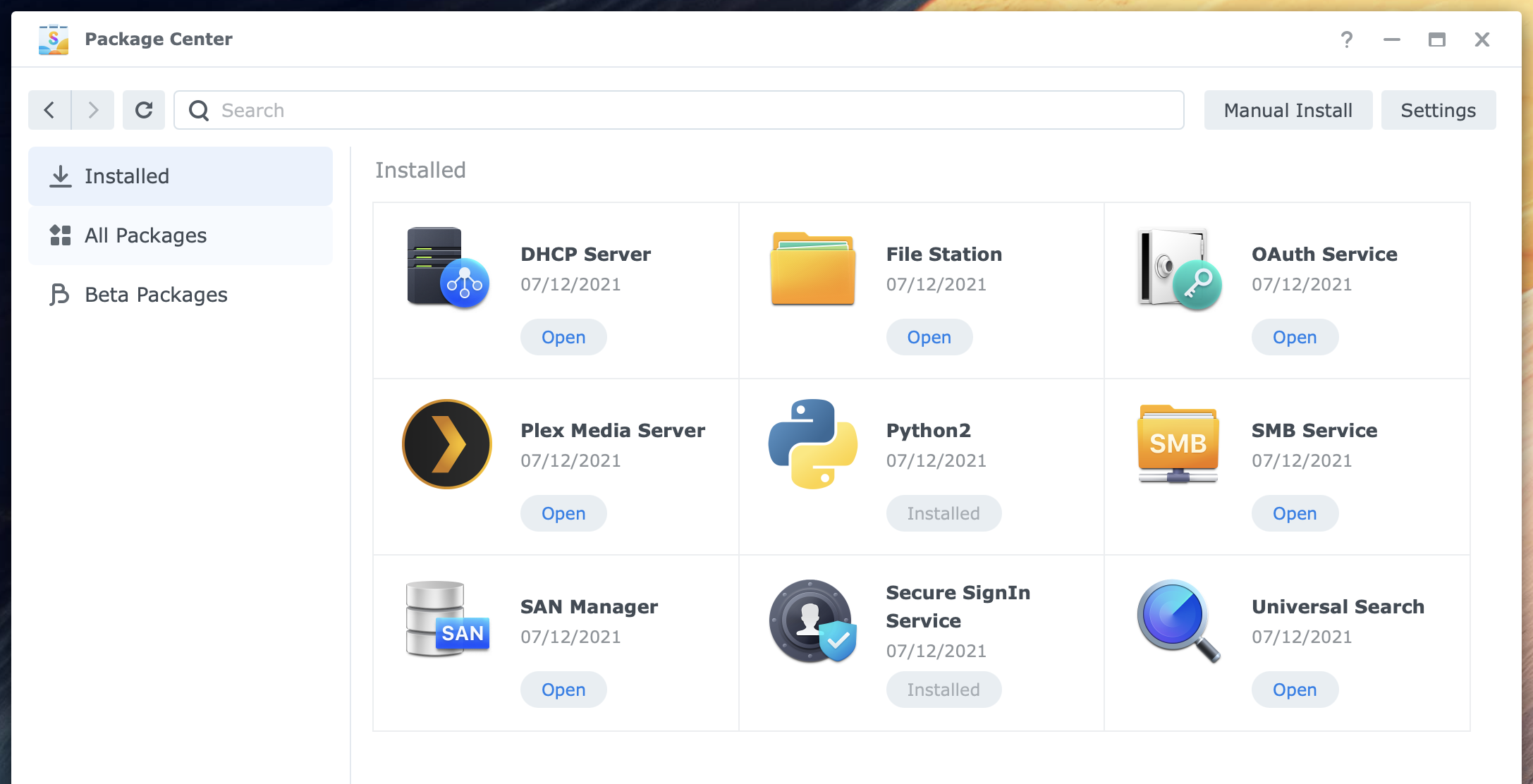Focus the Search input field

[x=679, y=110]
